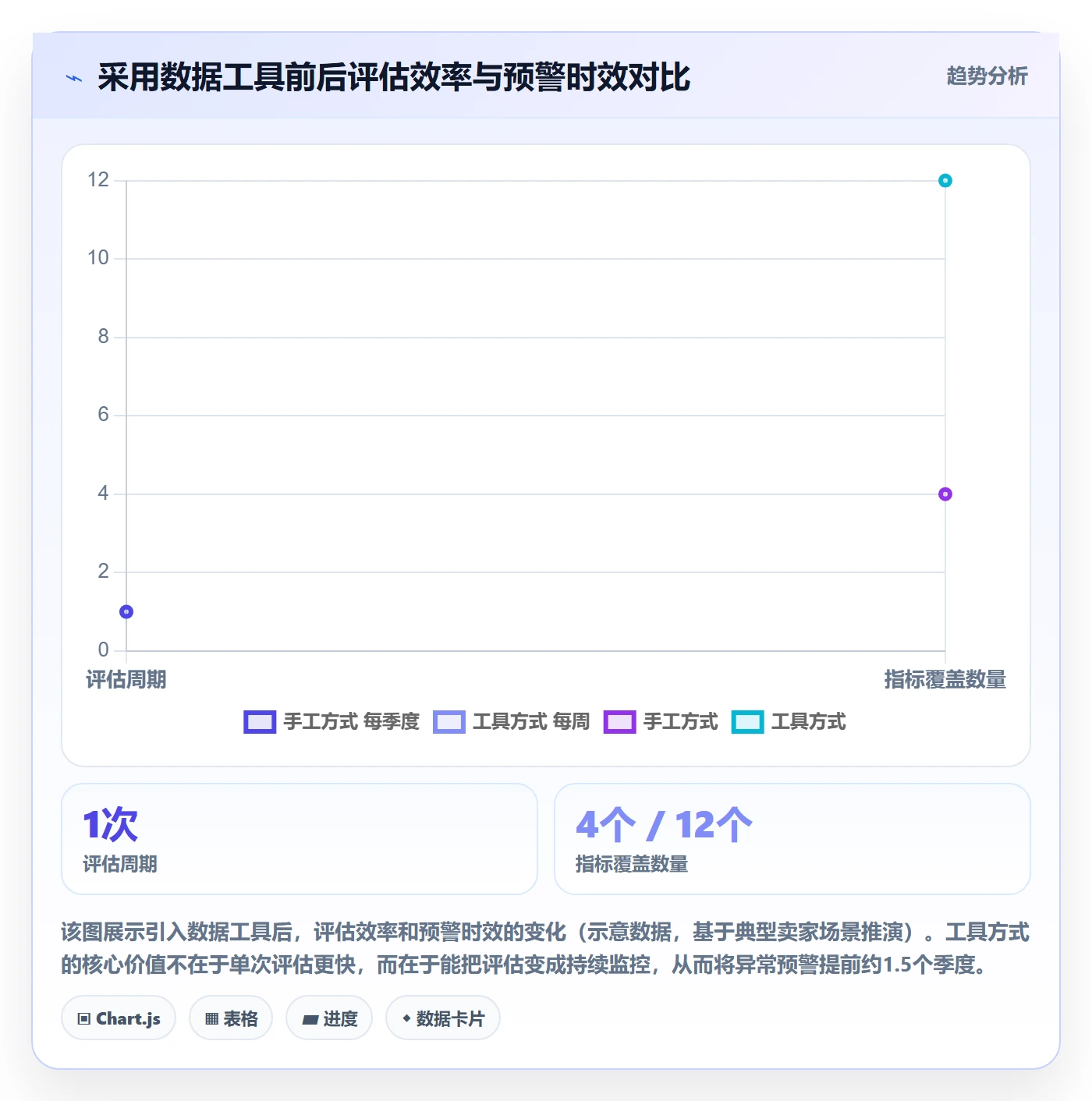The image size is (1092, 1101).
Task: Click the description paragraph starting 该图展示
Action: click(545, 948)
